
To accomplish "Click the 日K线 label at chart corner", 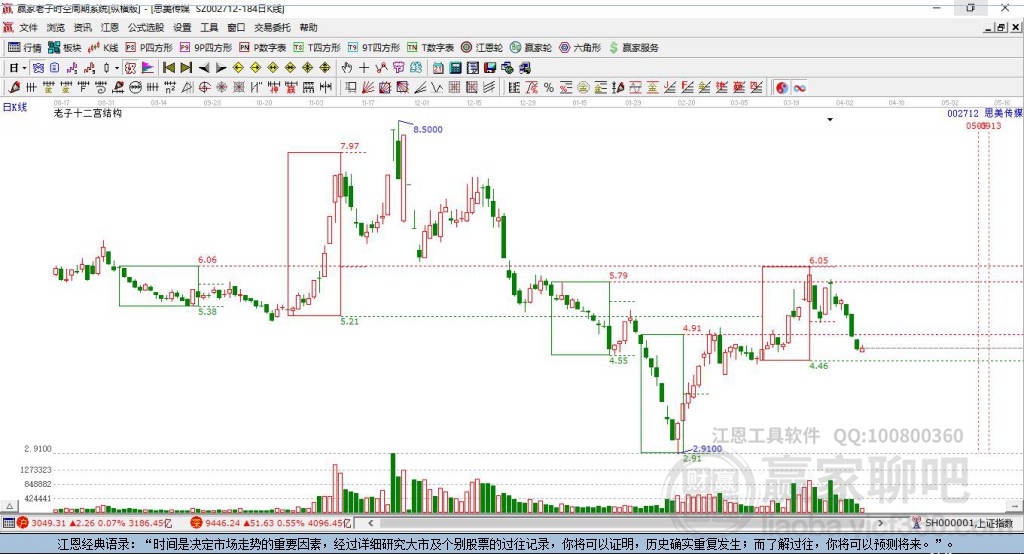I will pyautogui.click(x=15, y=107).
